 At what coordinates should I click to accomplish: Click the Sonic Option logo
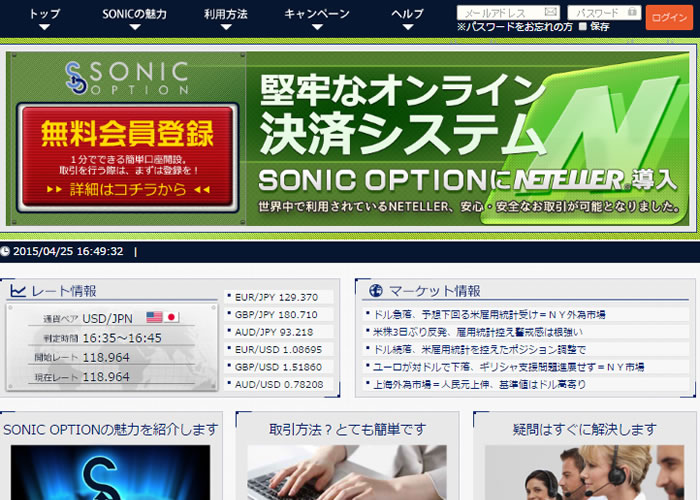[127, 78]
